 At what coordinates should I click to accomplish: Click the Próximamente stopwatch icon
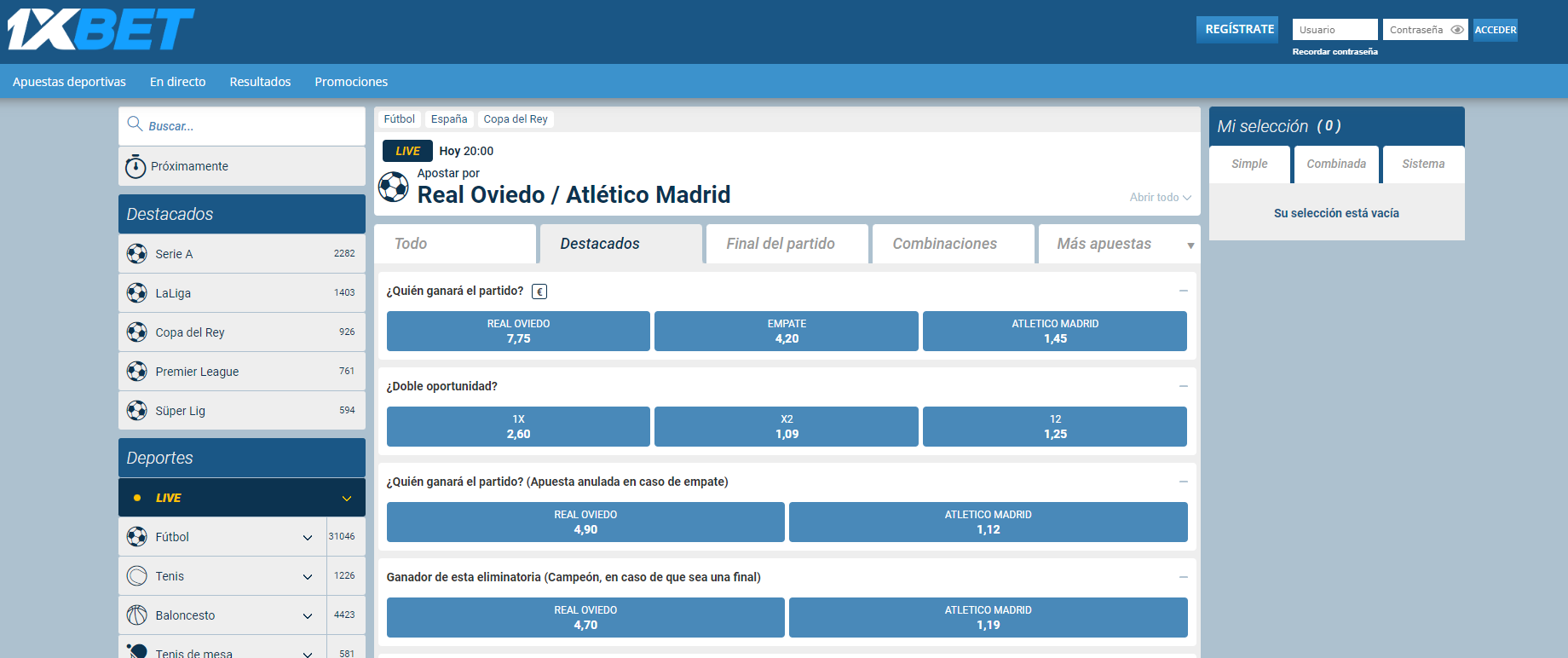(x=135, y=166)
